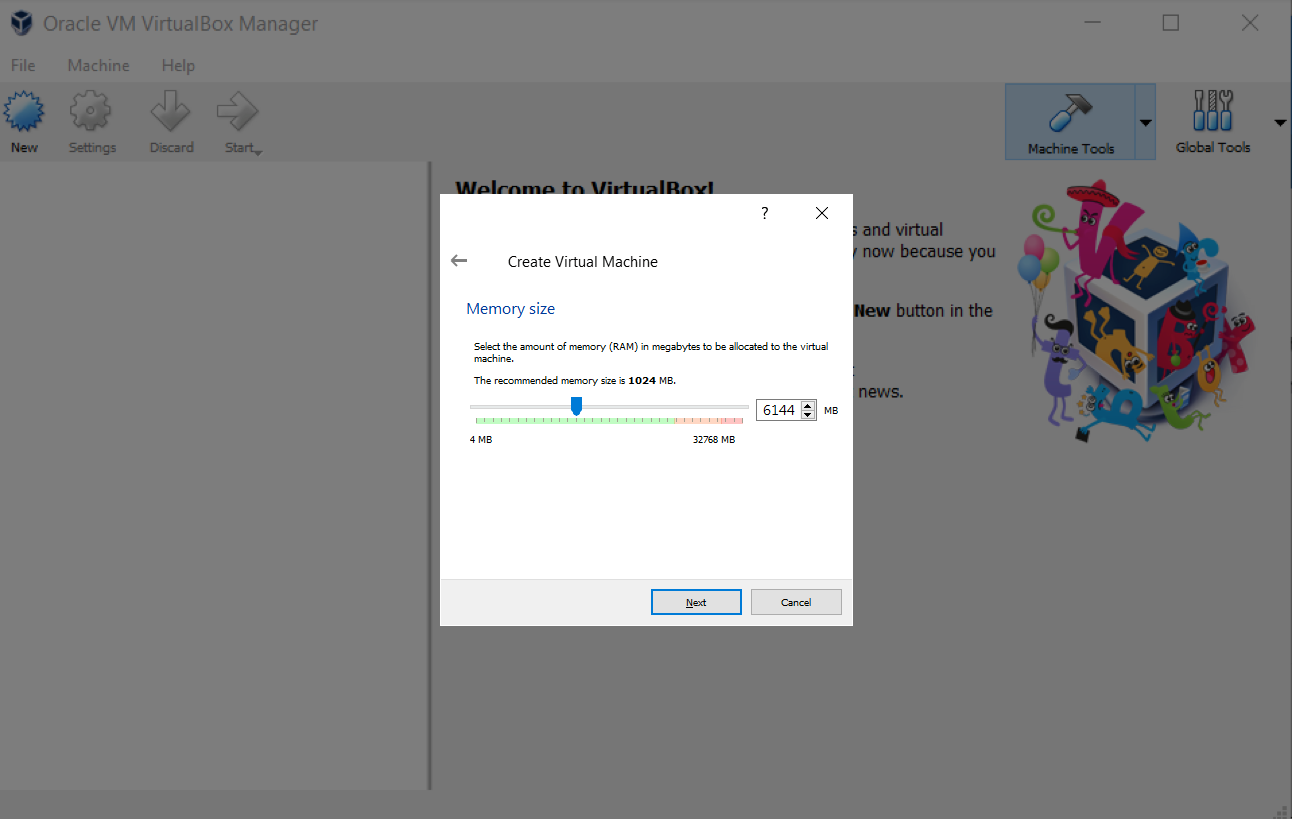Open the Start options dropdown arrow
This screenshot has height=819, width=1292.
[x=258, y=152]
